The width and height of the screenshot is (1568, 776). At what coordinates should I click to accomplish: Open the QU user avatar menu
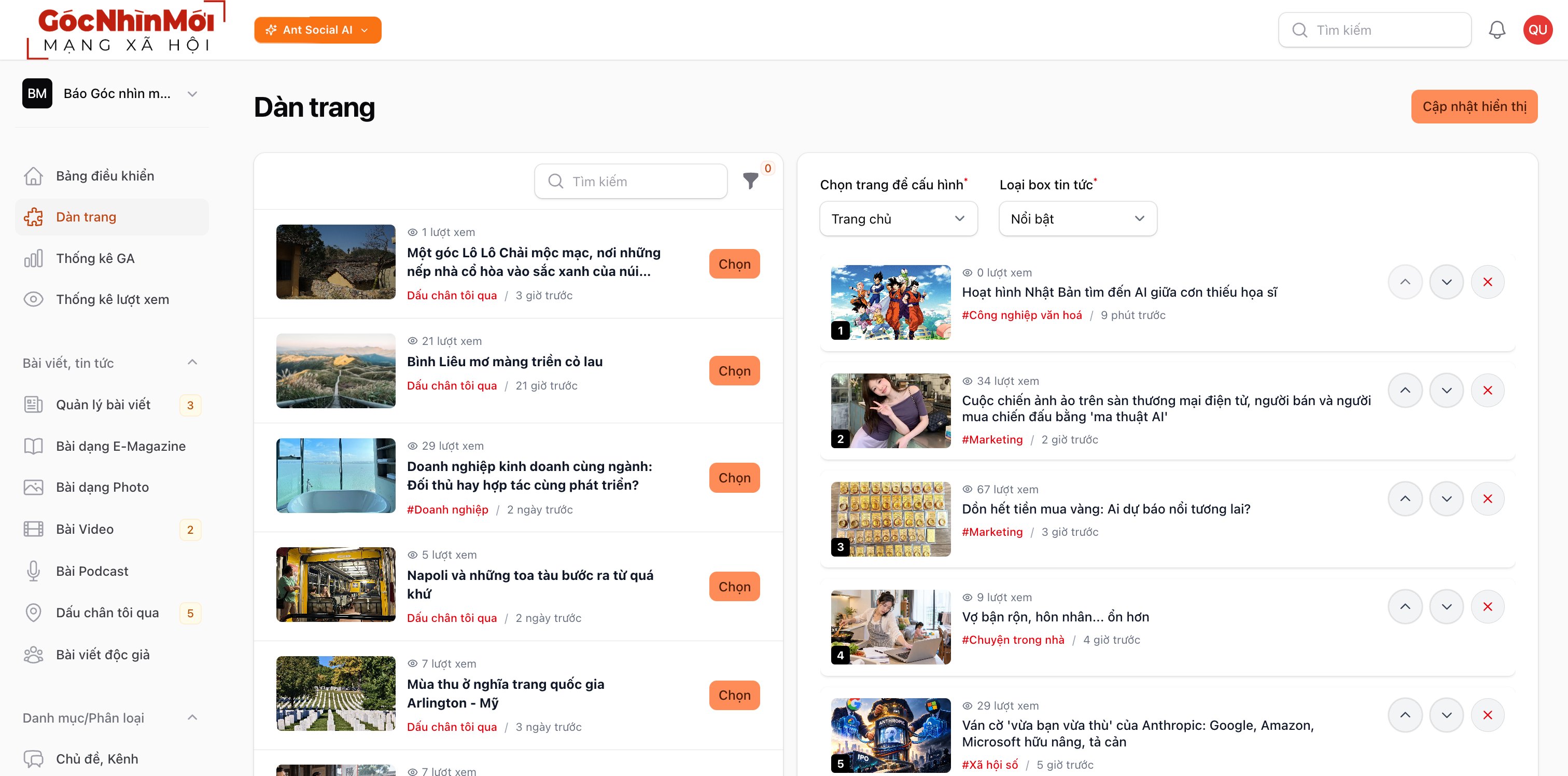tap(1537, 30)
